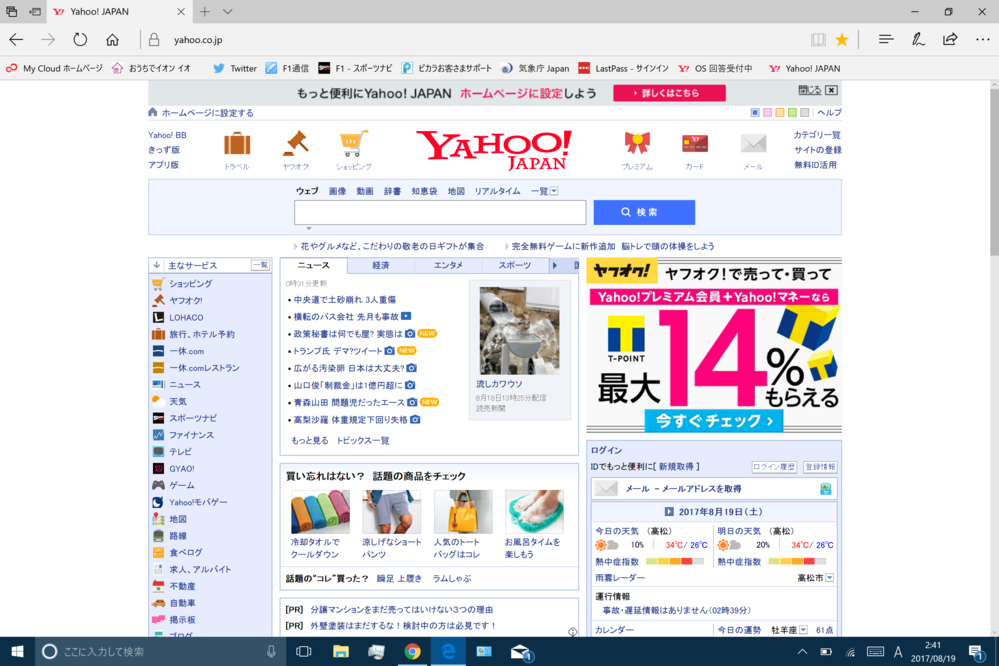The image size is (999, 666).
Task: Open the Edge Hub icon
Action: 886,40
